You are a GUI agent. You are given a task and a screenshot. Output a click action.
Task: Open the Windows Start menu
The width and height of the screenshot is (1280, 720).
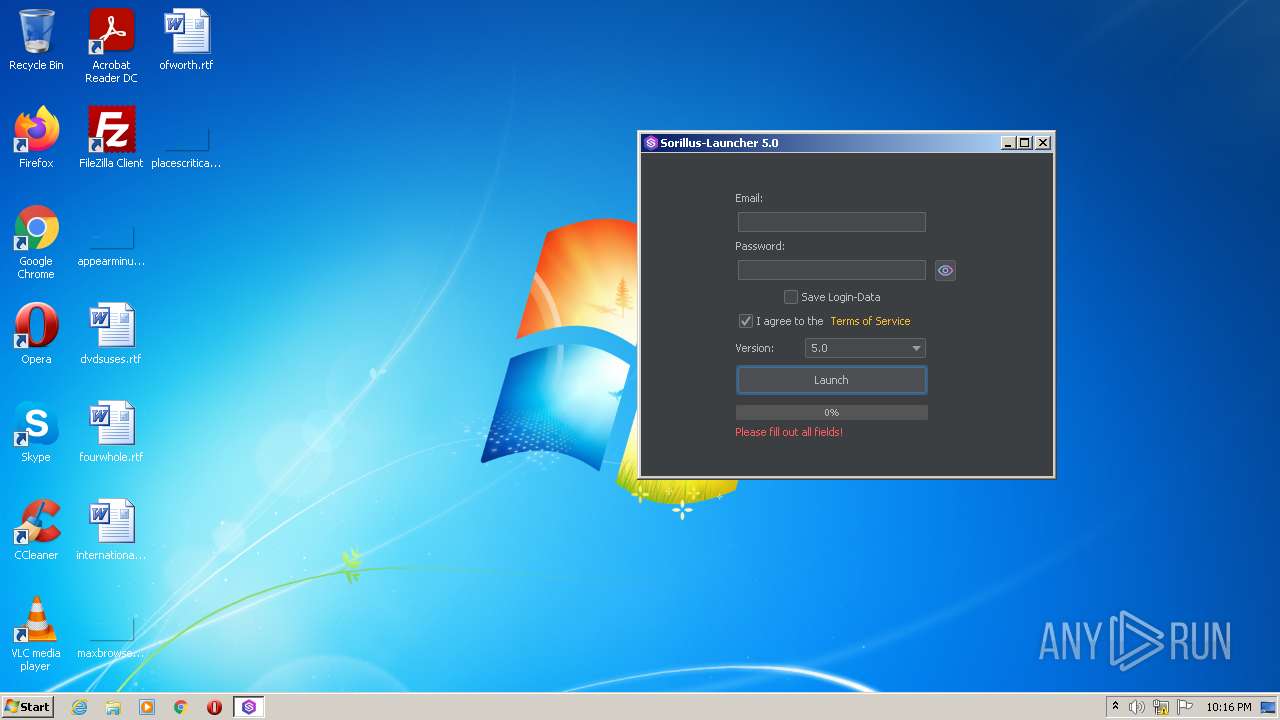(27, 706)
